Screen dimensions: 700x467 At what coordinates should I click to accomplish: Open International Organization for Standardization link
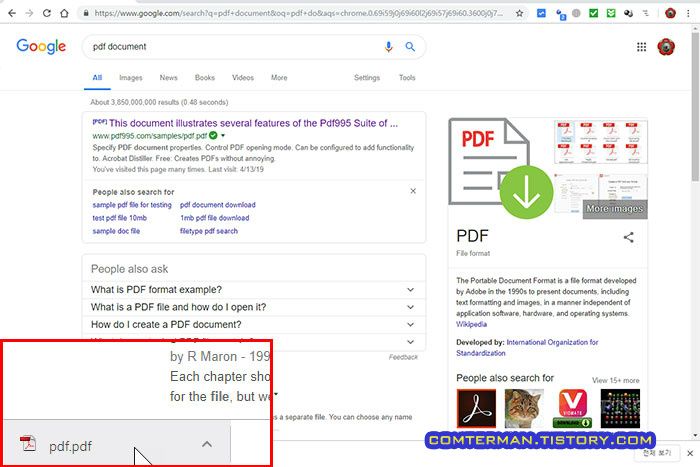pos(527,347)
